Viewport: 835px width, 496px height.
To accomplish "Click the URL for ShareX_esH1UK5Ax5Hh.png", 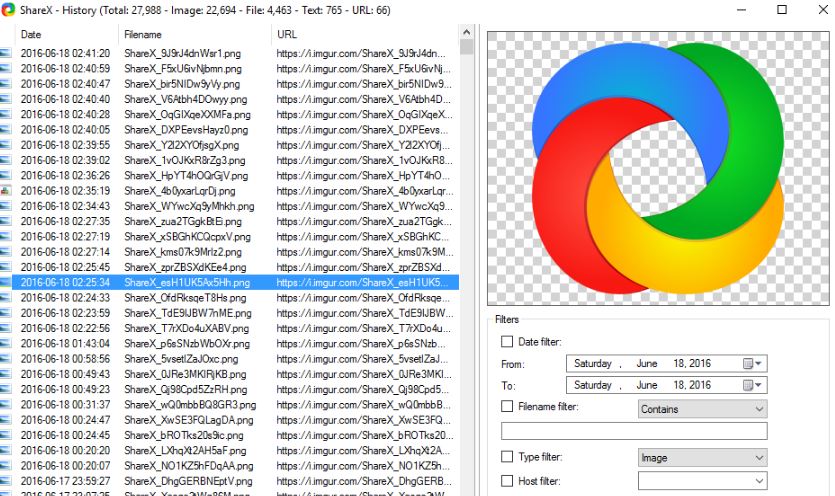I will click(362, 282).
